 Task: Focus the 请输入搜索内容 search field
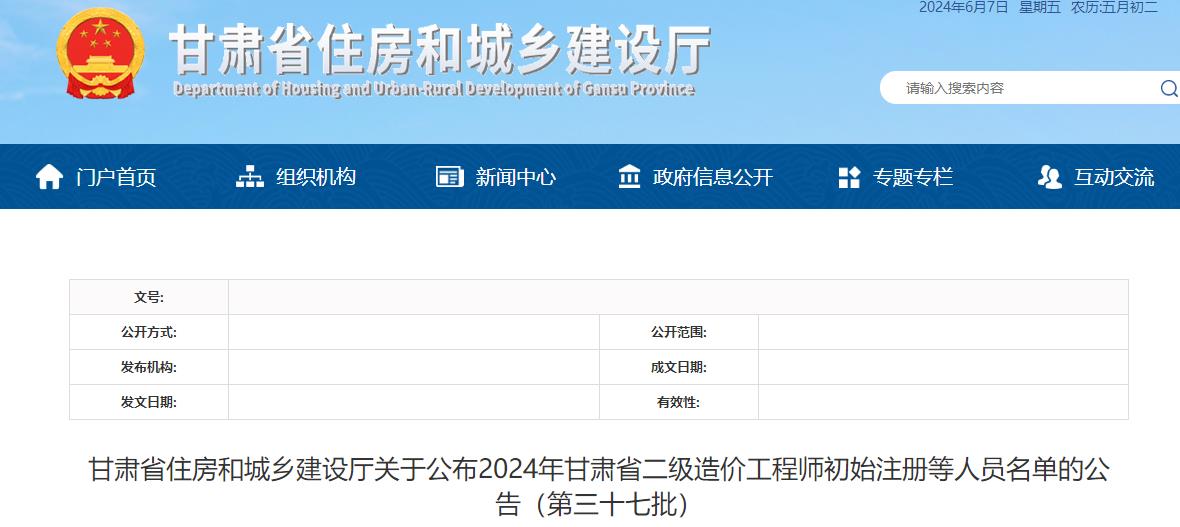[x=1020, y=88]
